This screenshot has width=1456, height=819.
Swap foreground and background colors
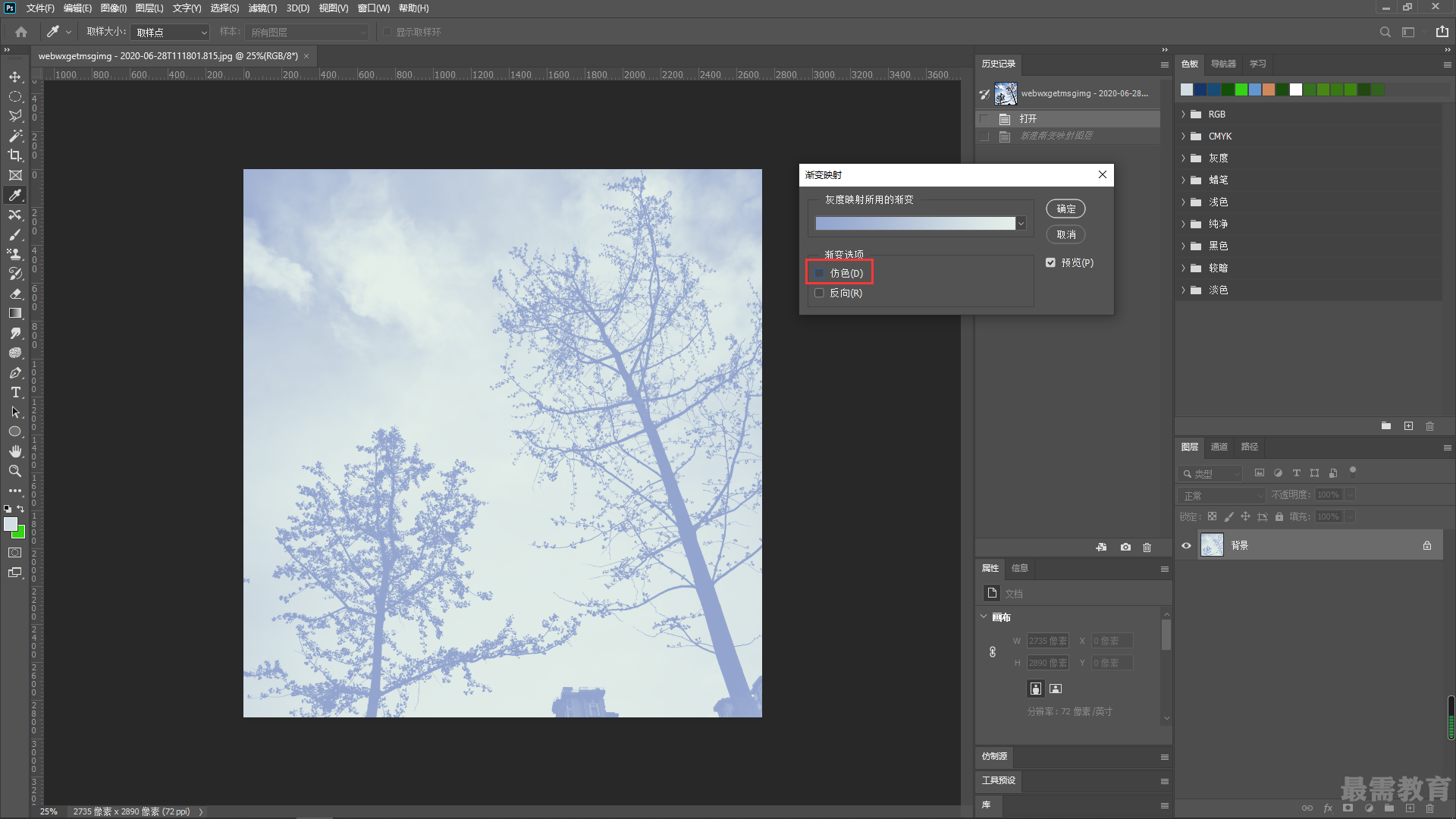(x=21, y=509)
